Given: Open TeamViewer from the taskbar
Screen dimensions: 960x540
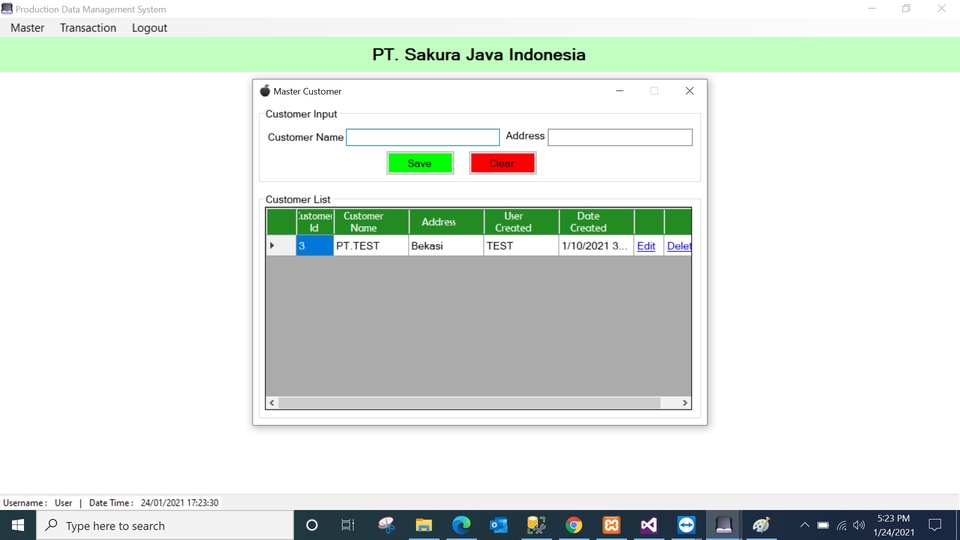Looking at the screenshot, I should coord(686,525).
